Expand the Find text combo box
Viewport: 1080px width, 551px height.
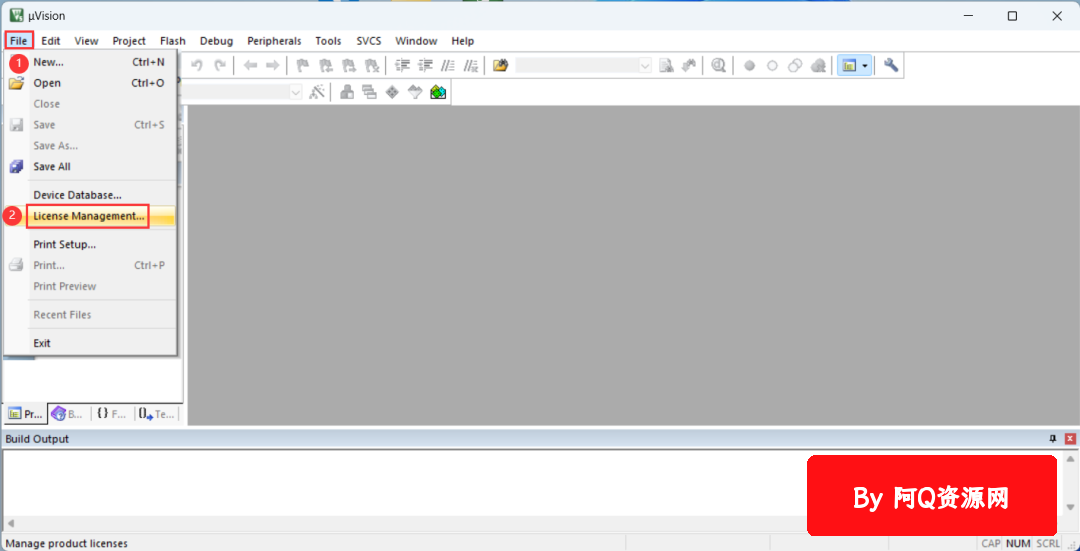[645, 65]
